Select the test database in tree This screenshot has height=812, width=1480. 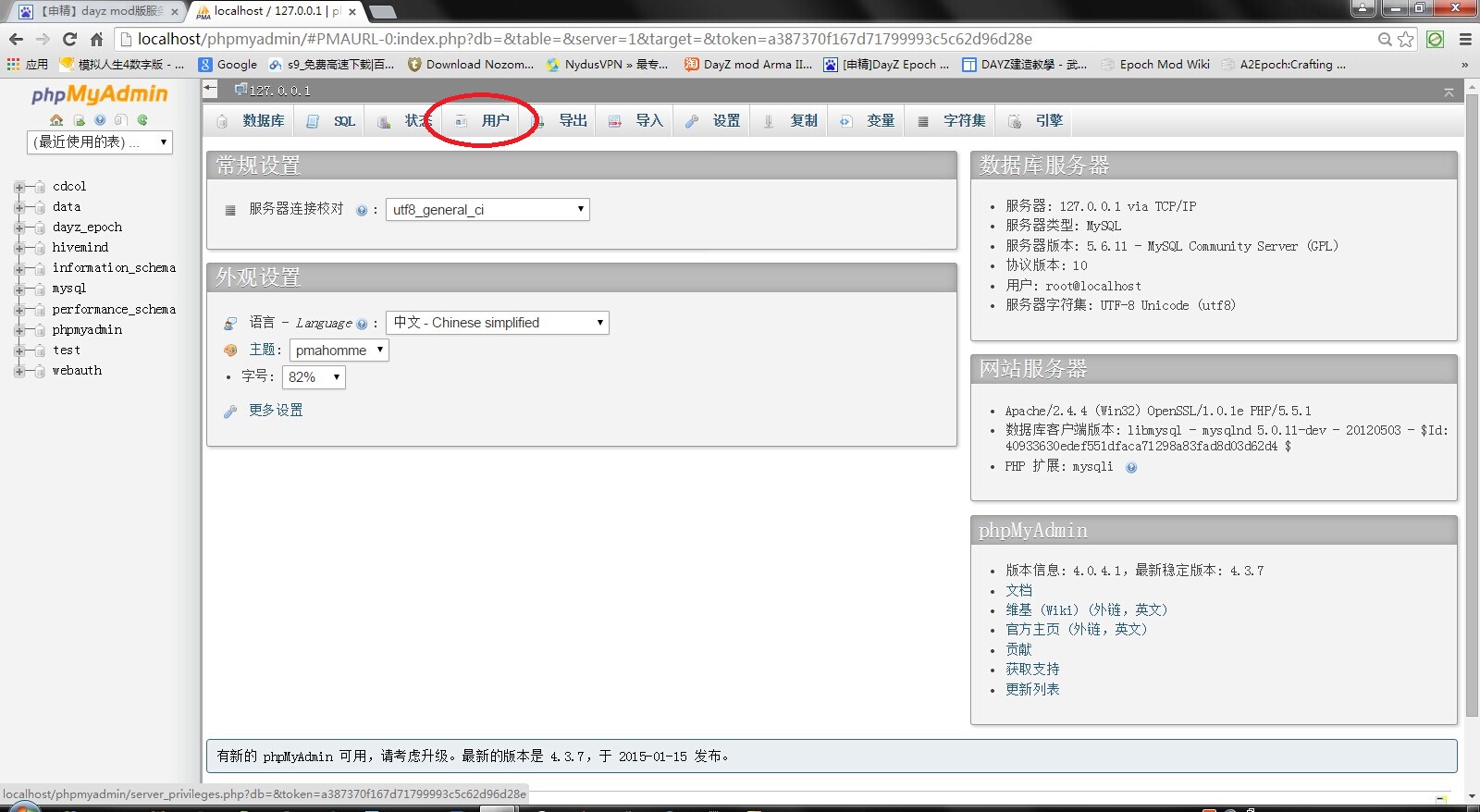click(x=67, y=351)
